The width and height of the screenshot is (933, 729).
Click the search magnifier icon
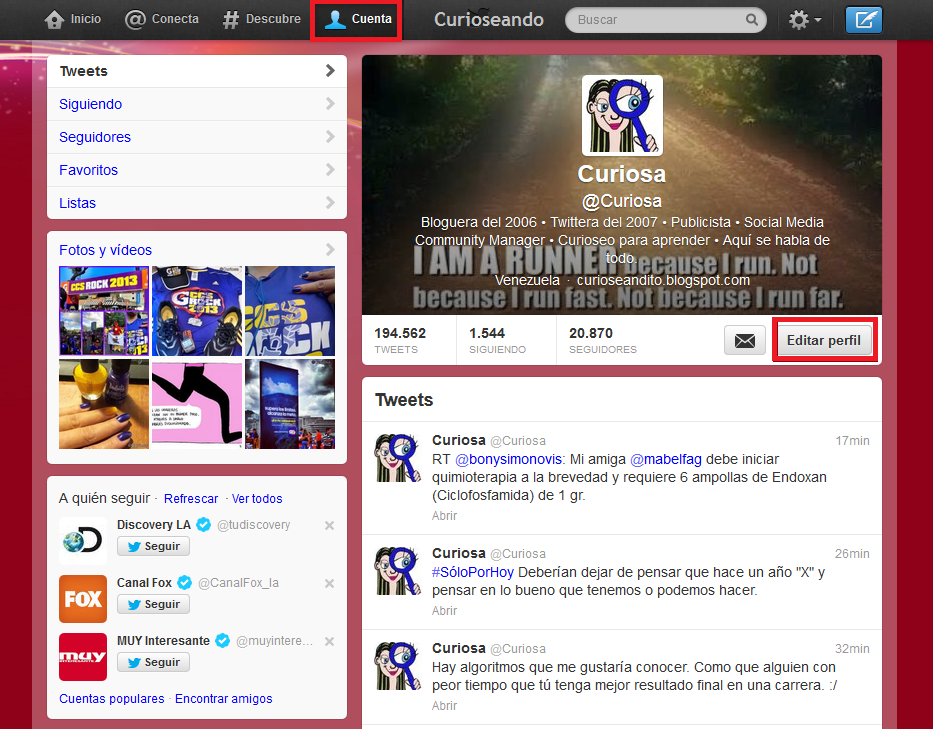752,19
